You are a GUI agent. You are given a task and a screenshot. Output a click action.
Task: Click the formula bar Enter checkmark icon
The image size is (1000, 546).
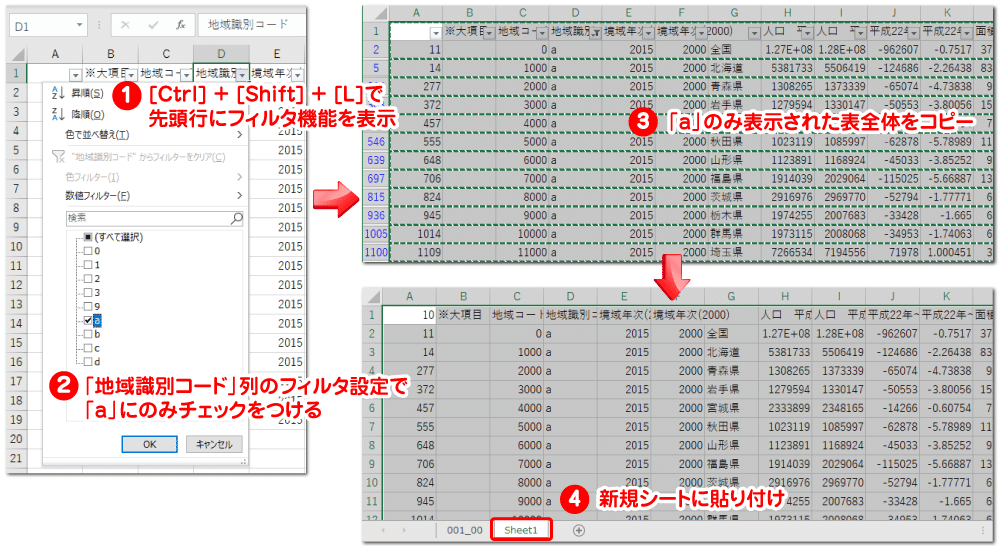coord(153,25)
